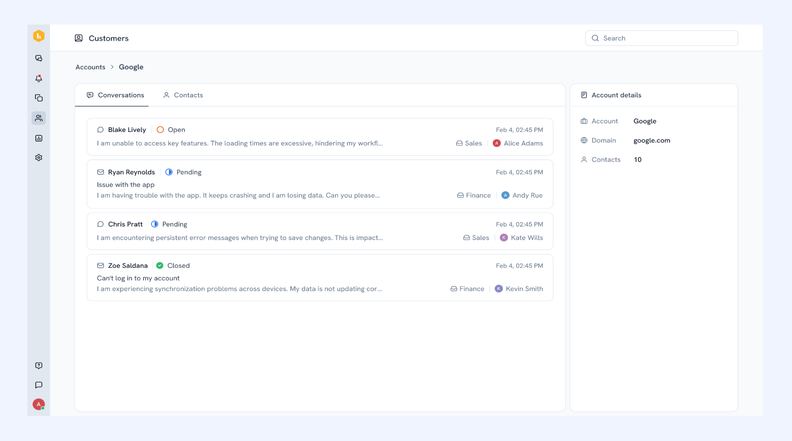
Task: Click Kate Wills assignee name
Action: click(x=527, y=238)
